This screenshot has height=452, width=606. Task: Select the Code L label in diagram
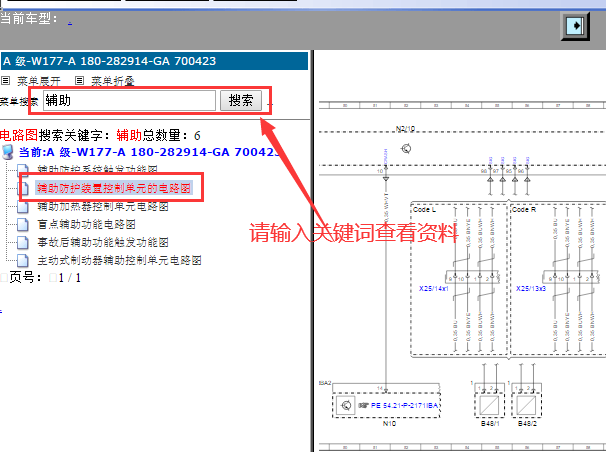tap(424, 209)
